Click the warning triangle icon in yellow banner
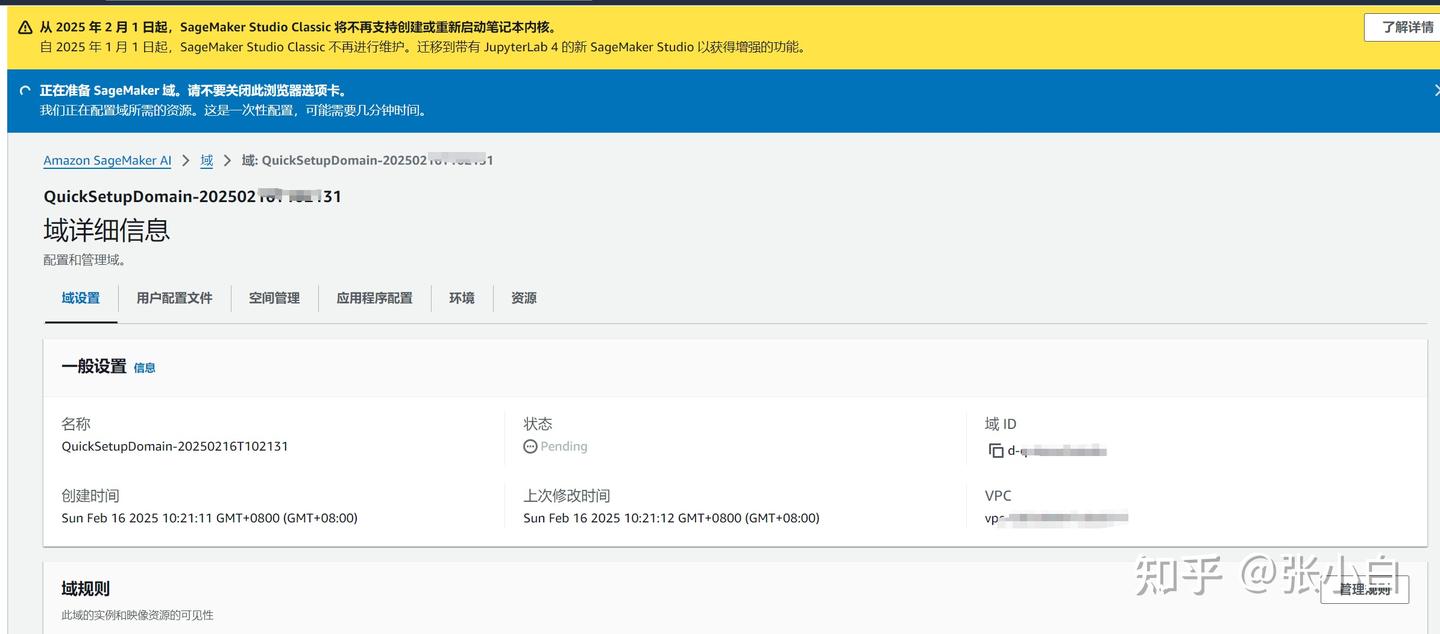This screenshot has height=634, width=1440. pos(25,28)
